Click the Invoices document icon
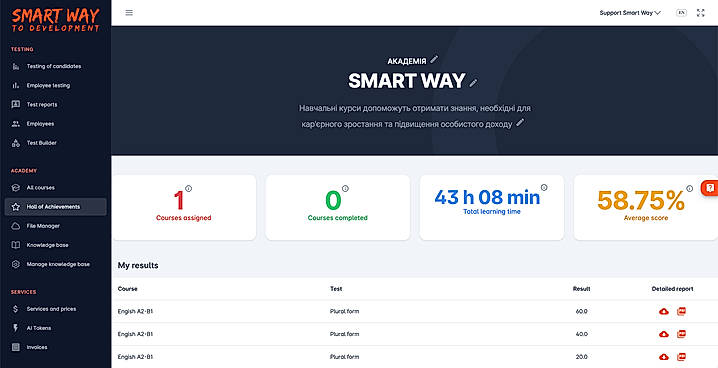The width and height of the screenshot is (718, 368). [x=16, y=347]
